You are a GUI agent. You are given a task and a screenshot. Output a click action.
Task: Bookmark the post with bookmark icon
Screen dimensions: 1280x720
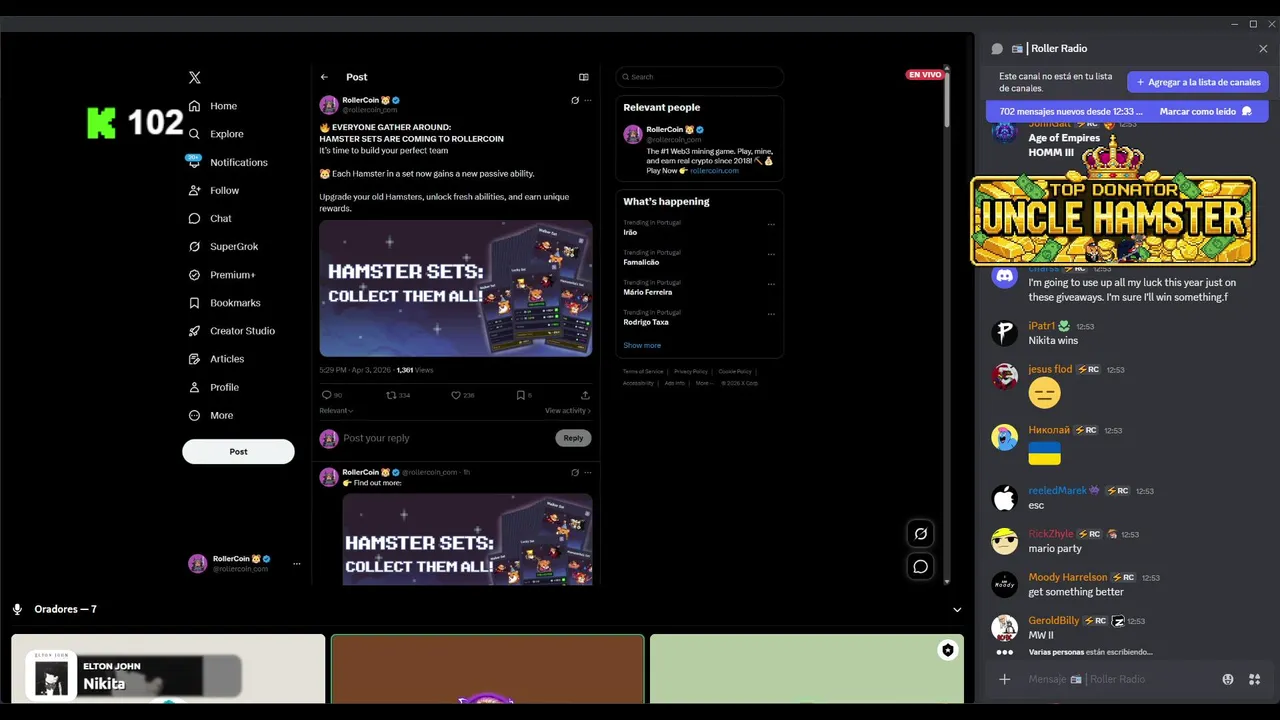coord(523,395)
